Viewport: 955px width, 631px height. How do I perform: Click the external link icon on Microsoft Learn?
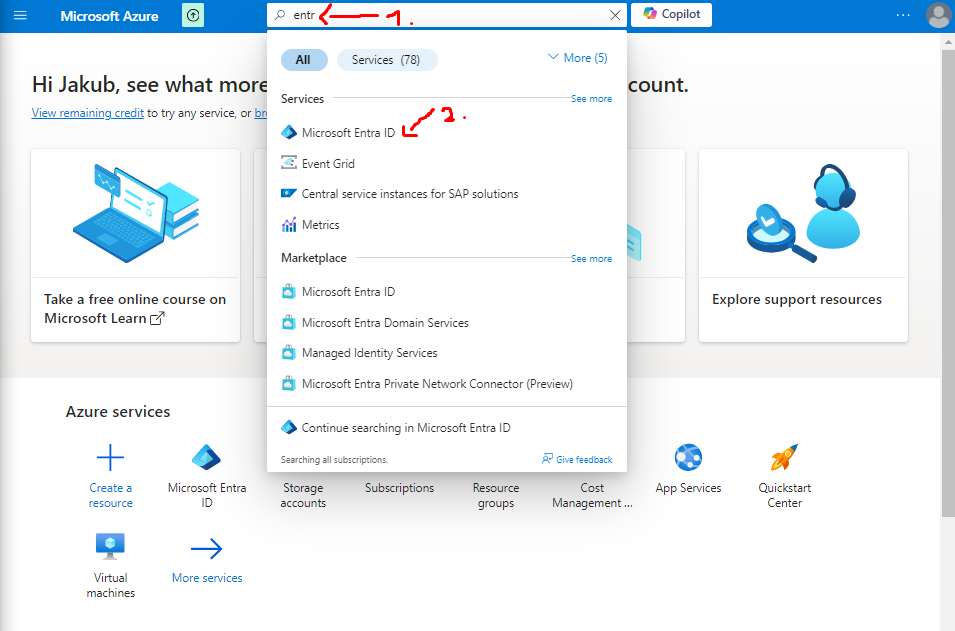click(157, 318)
